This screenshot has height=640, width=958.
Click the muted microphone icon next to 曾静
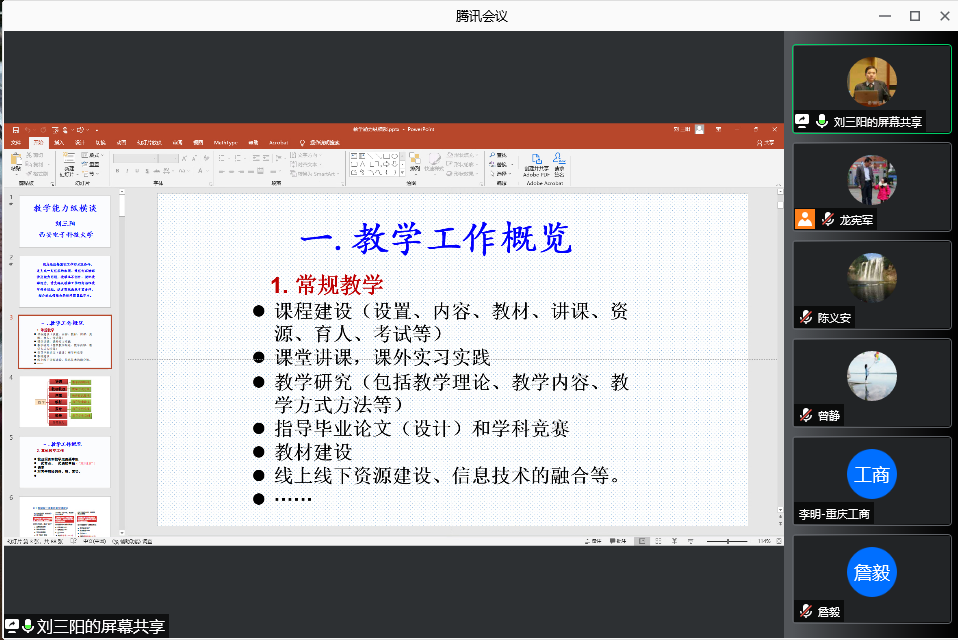pyautogui.click(x=805, y=415)
